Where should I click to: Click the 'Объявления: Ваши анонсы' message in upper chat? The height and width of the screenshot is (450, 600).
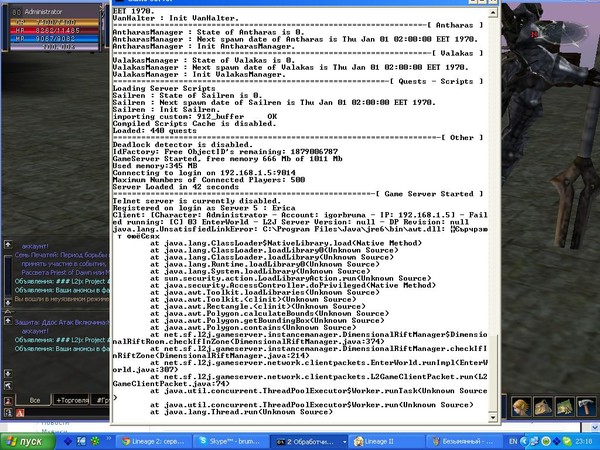pos(62,290)
